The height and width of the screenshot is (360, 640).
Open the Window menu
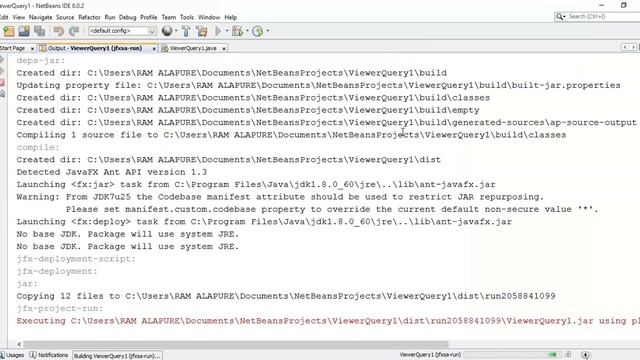(x=209, y=17)
